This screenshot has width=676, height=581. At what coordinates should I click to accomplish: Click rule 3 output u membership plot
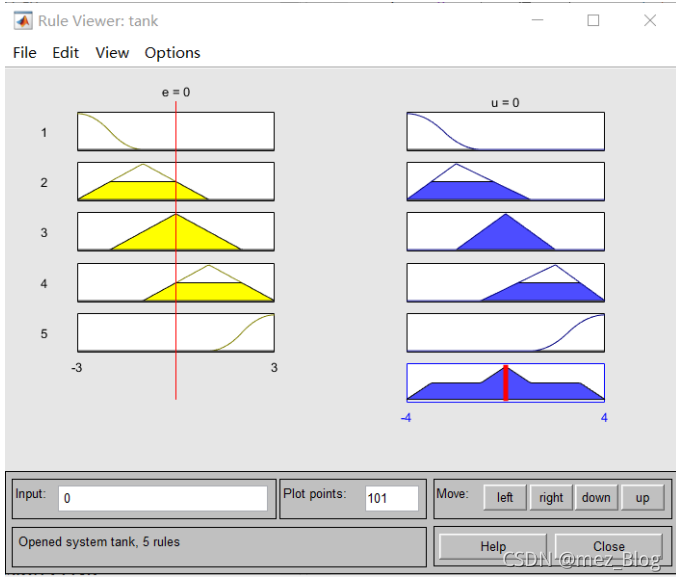(505, 231)
